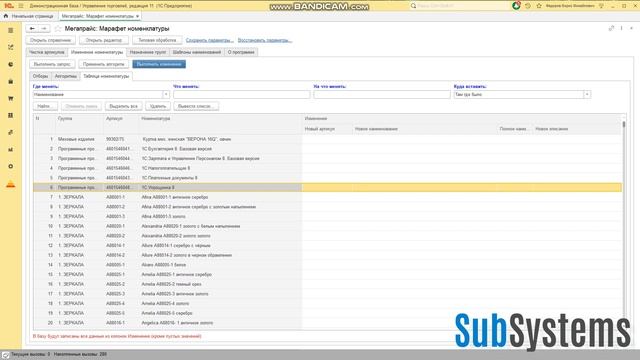The image size is (640, 360).
Task: Click the Удалить button
Action: (x=158, y=106)
